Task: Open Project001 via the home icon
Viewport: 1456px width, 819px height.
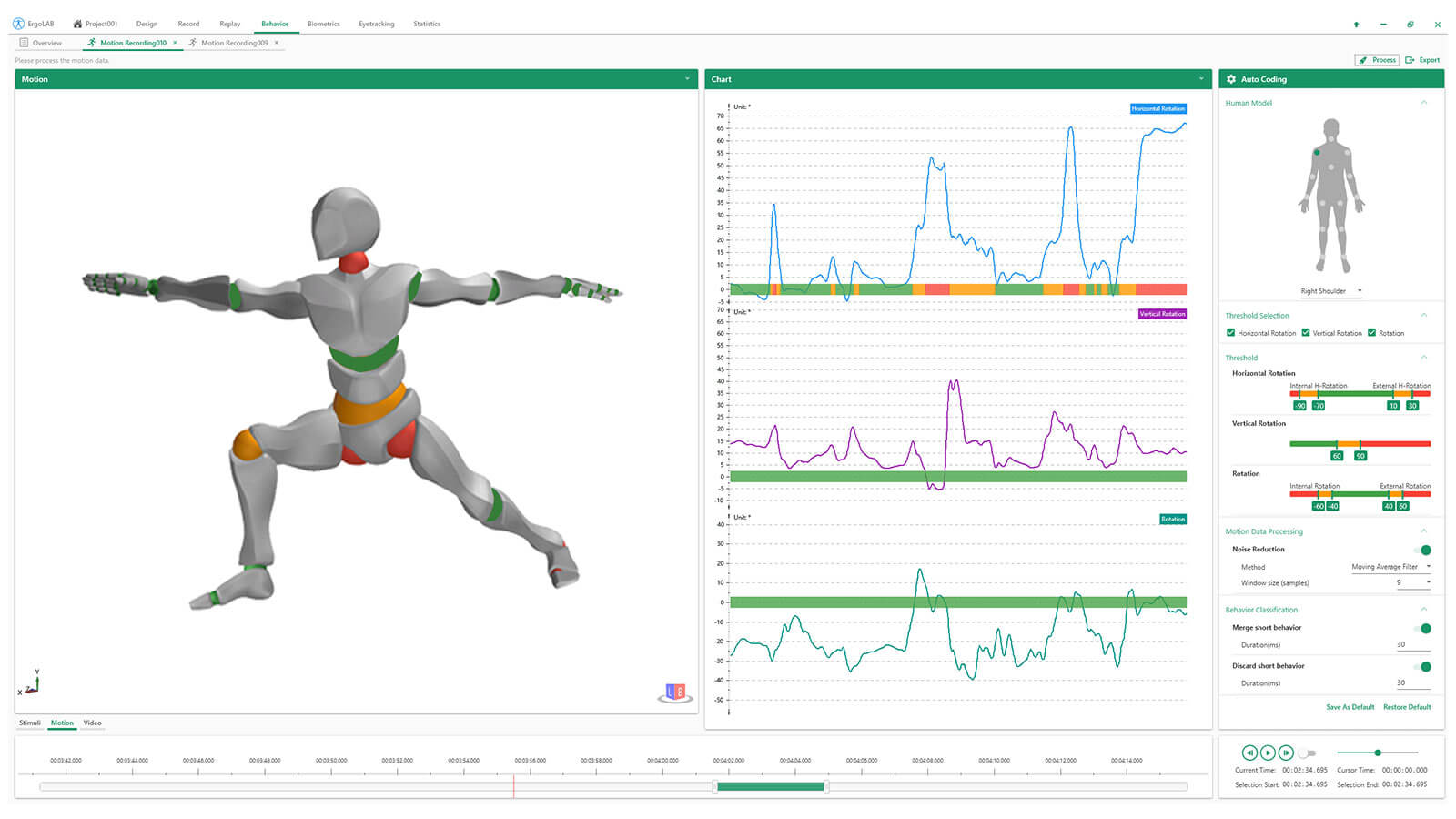Action: (77, 24)
